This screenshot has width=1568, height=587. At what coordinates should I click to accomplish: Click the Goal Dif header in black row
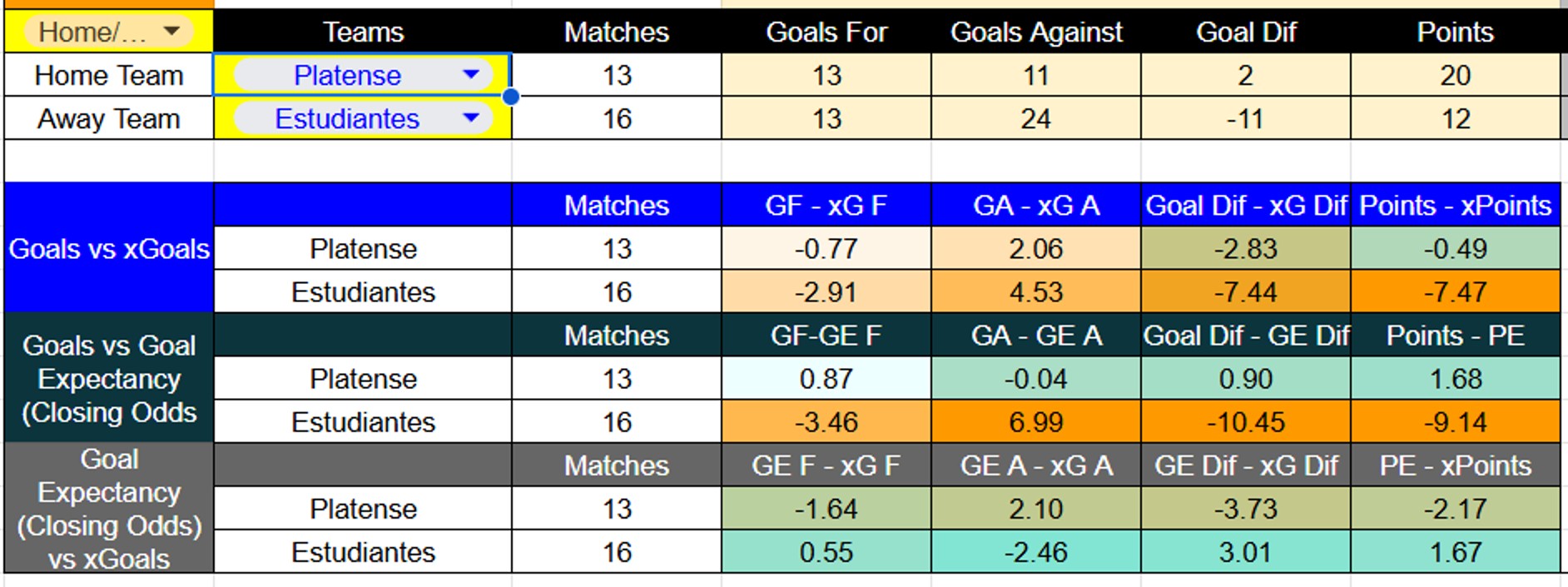(x=1245, y=32)
